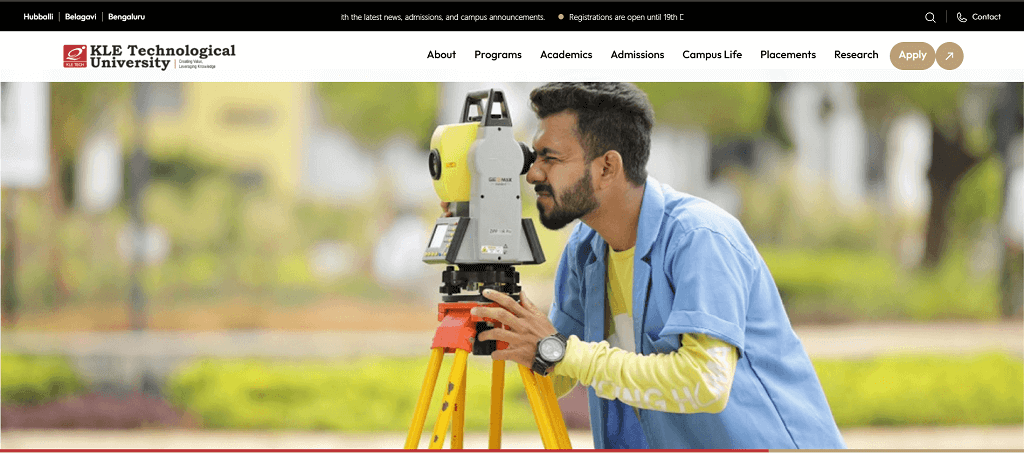
Task: Open the search magnifier icon
Action: point(930,17)
